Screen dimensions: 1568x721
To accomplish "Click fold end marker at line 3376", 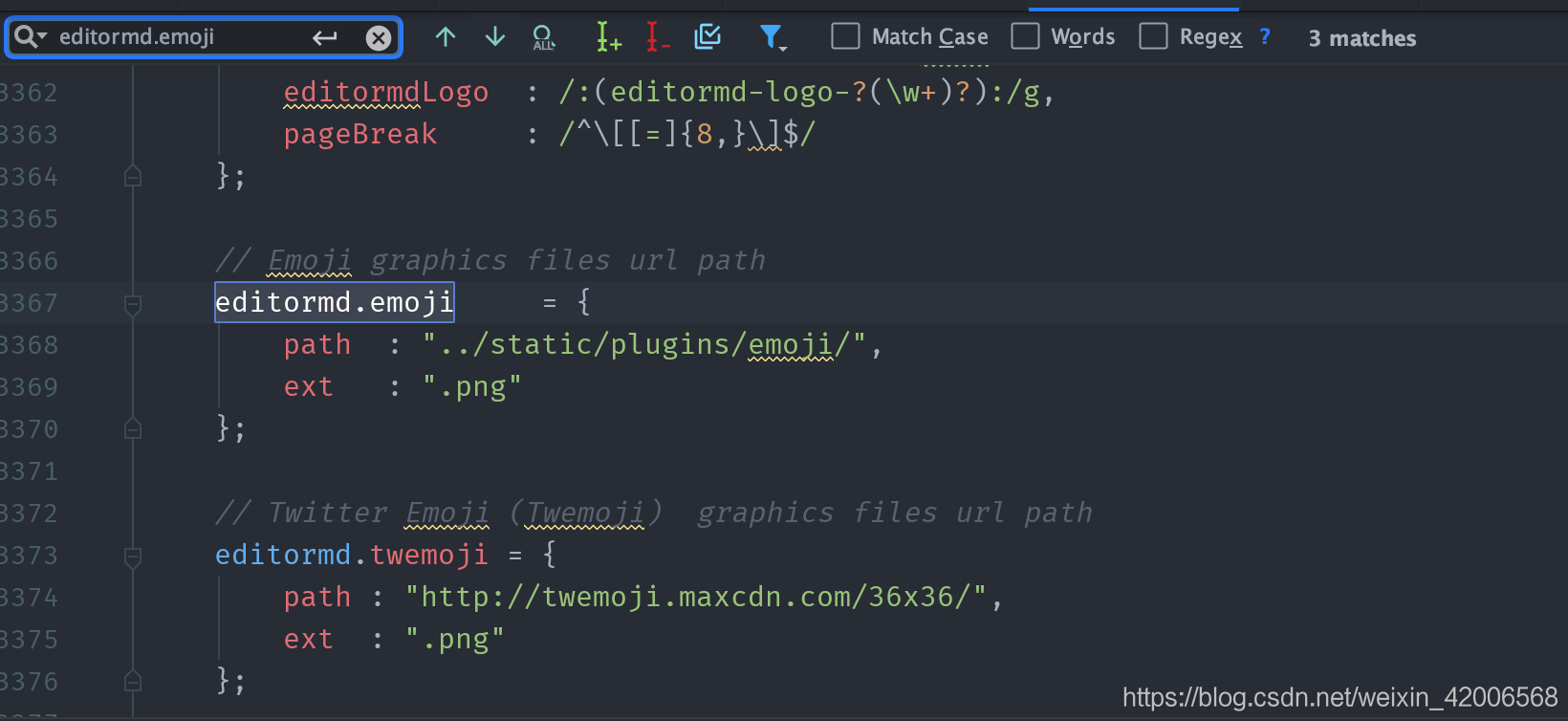I will point(133,681).
